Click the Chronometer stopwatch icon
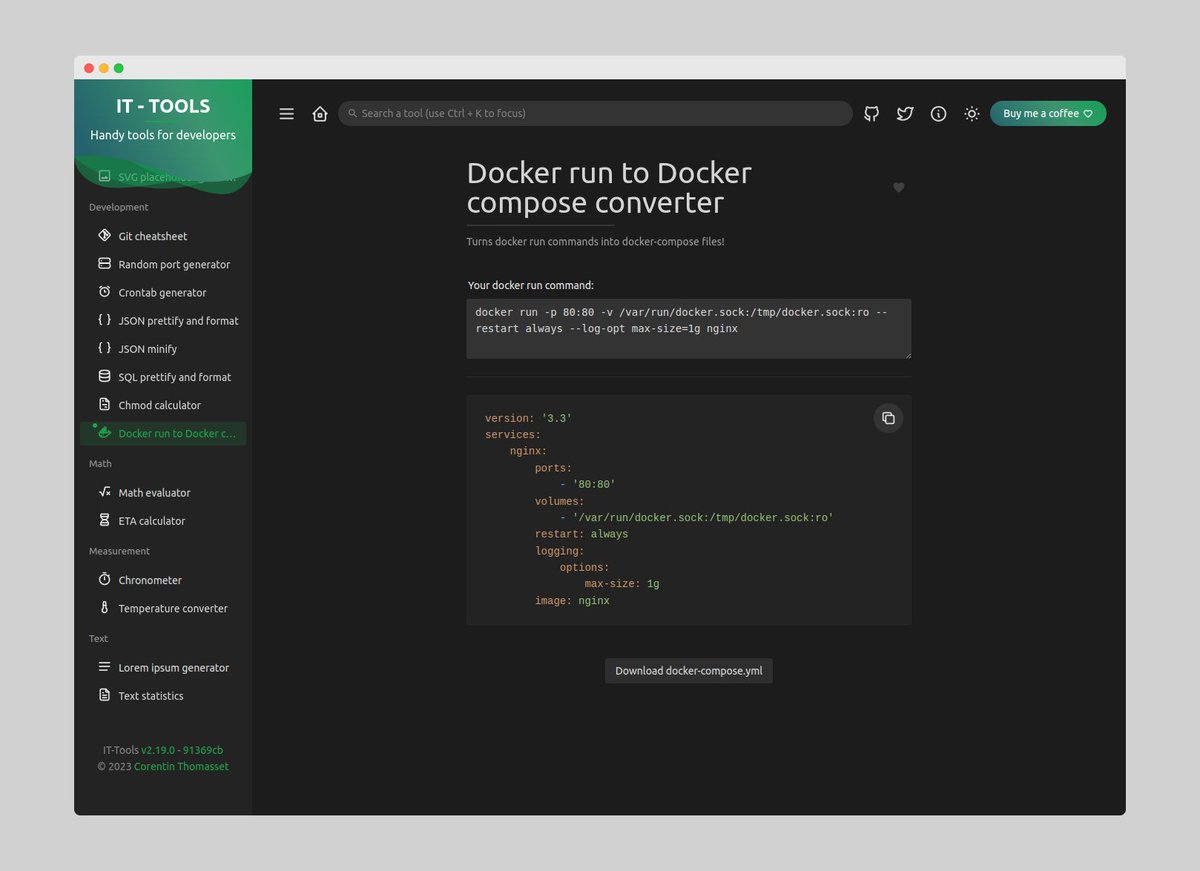 click(x=105, y=579)
